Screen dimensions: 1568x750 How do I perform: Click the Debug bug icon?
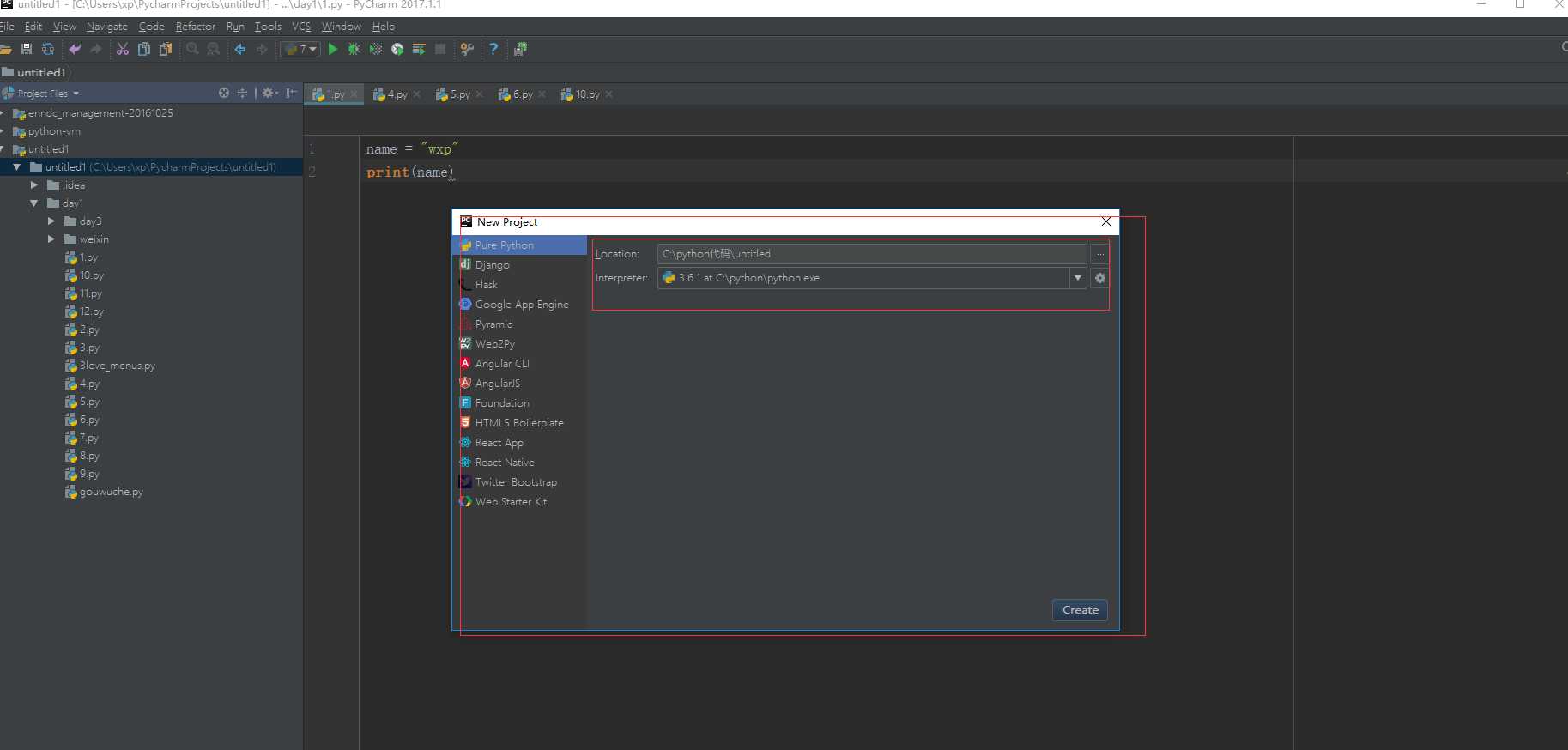(354, 50)
